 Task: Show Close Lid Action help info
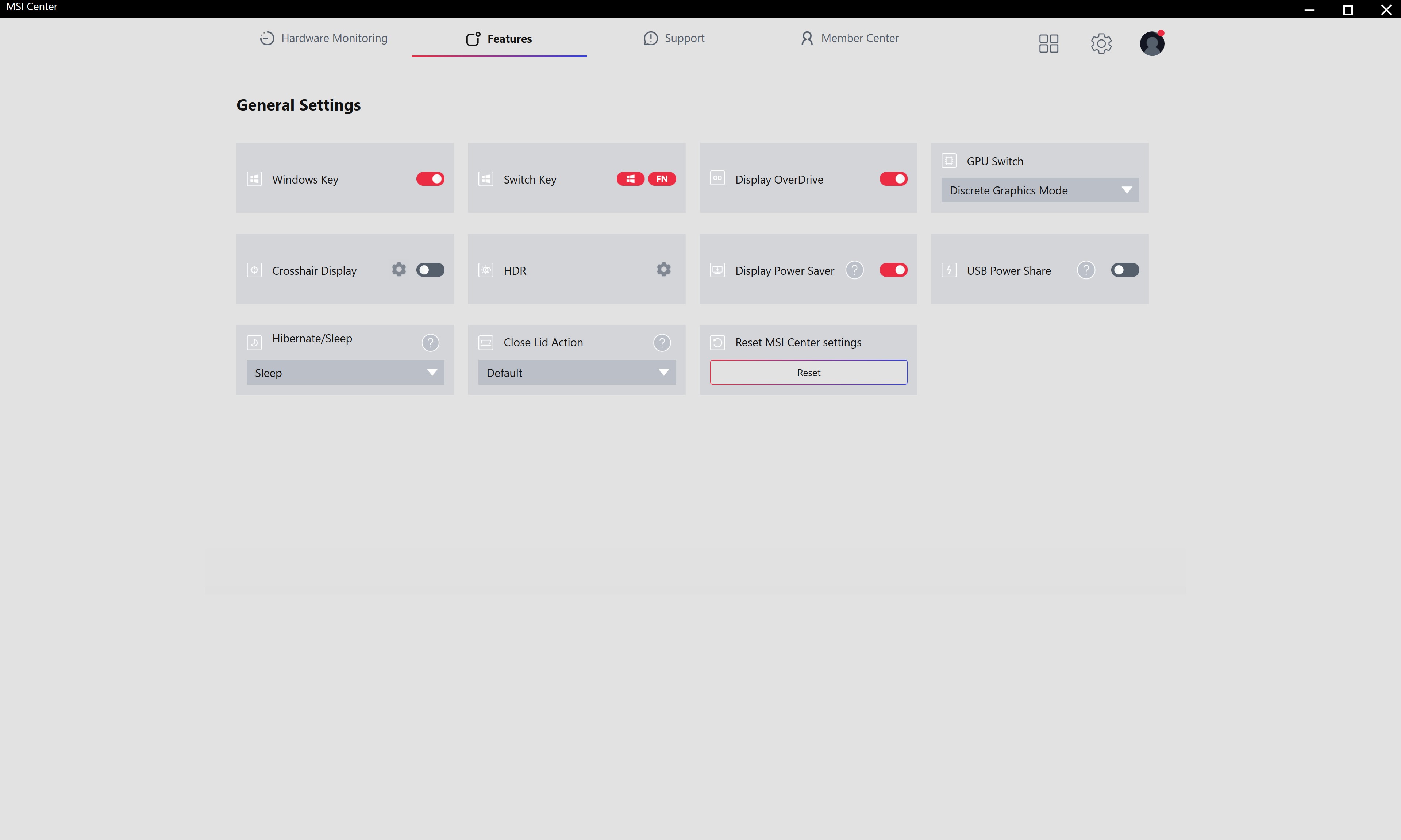(x=662, y=342)
